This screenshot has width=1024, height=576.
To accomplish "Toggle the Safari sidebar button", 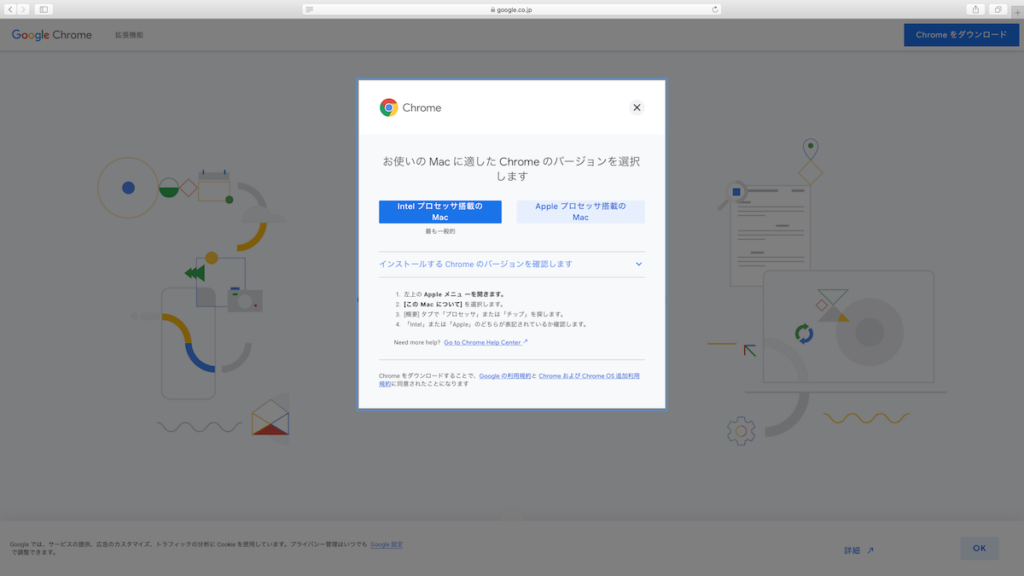I will point(44,9).
